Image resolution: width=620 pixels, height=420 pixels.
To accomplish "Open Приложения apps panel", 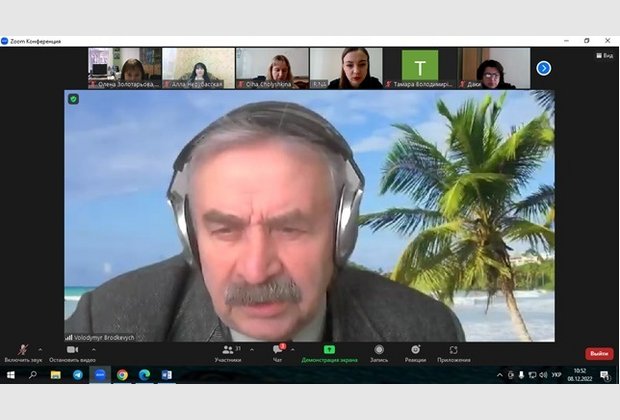I will [x=453, y=351].
